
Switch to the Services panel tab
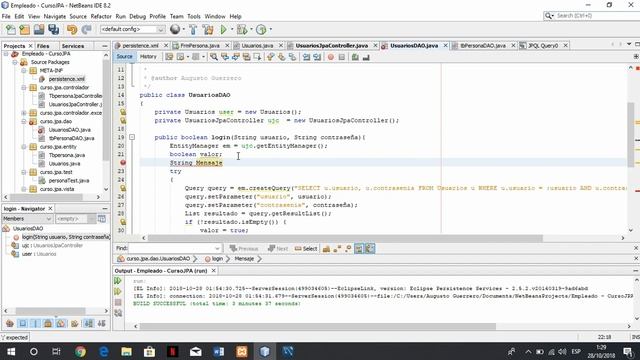tap(73, 46)
